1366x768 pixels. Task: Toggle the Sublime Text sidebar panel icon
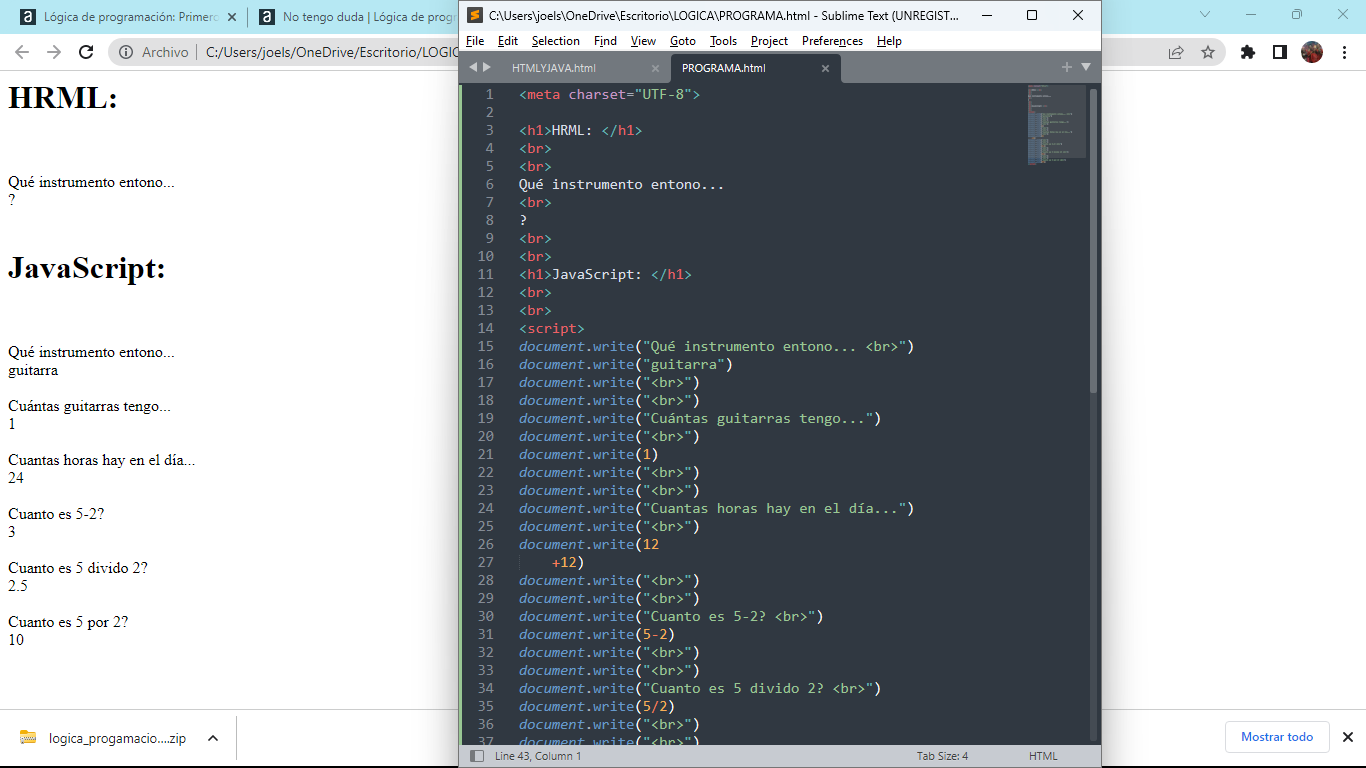click(x=477, y=756)
